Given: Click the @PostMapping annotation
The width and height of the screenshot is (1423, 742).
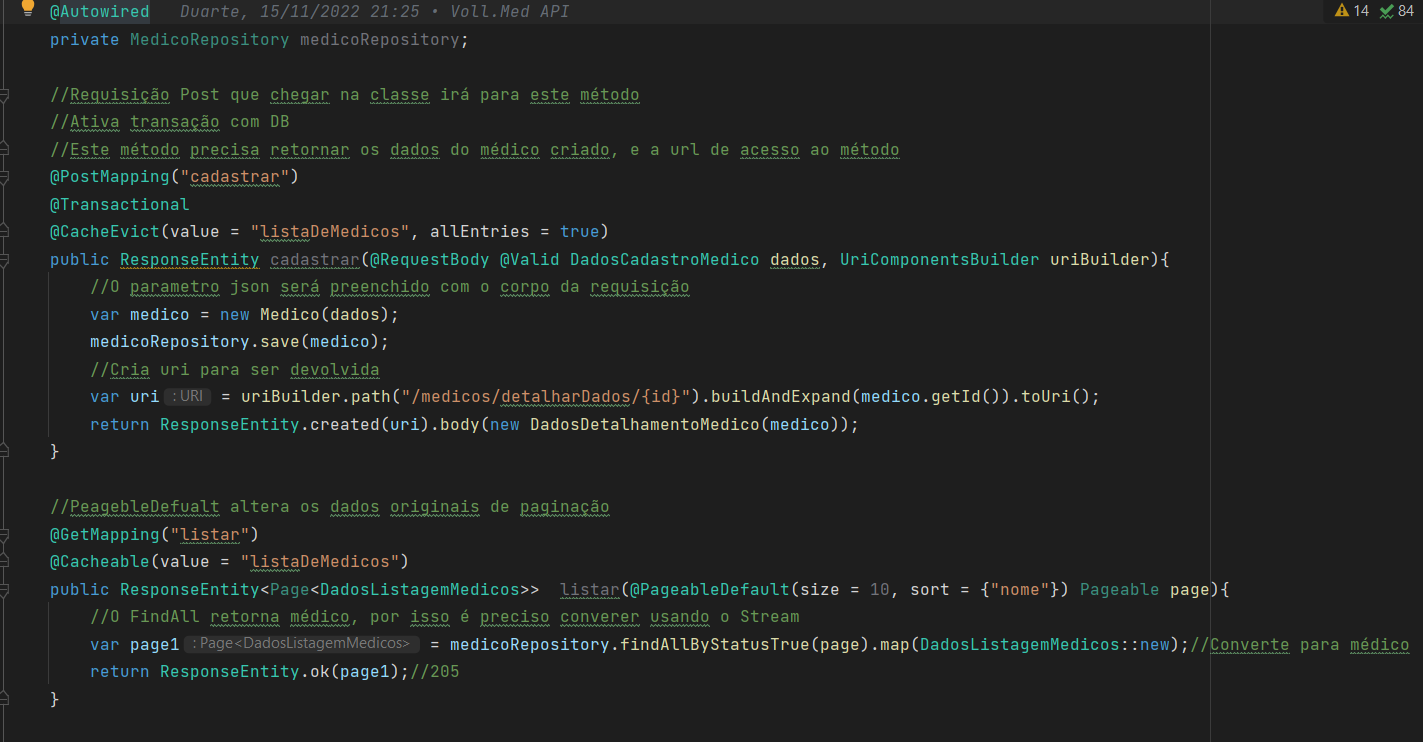Looking at the screenshot, I should 110,177.
